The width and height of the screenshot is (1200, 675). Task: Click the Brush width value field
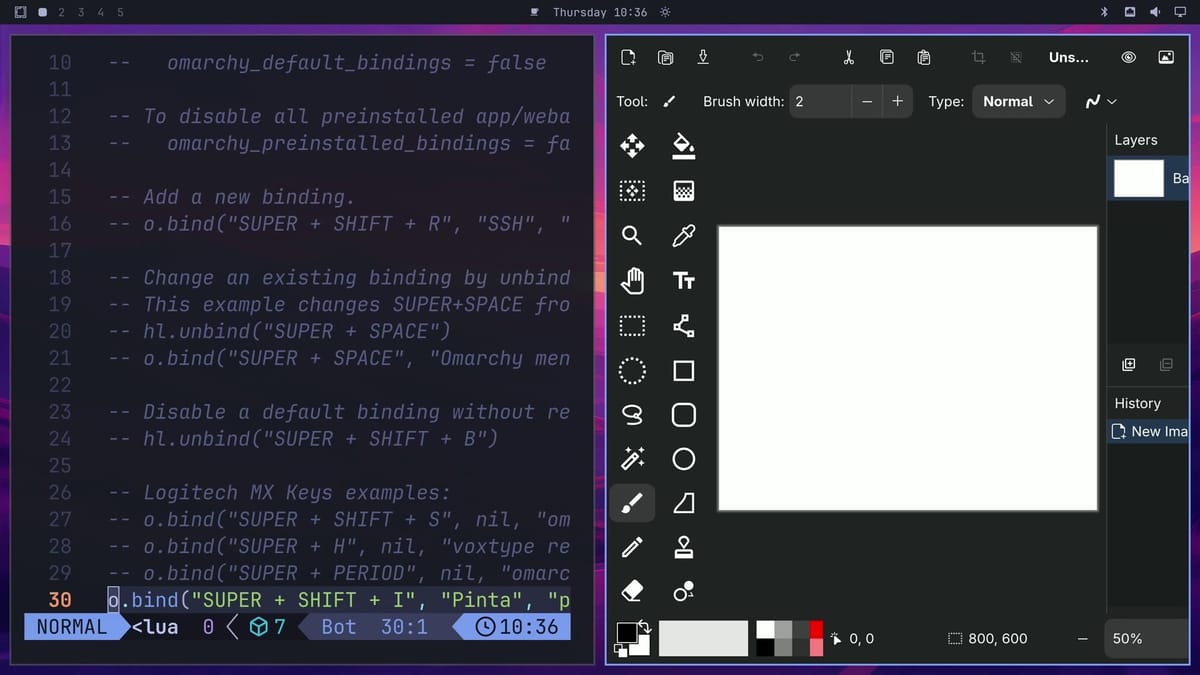coord(820,101)
